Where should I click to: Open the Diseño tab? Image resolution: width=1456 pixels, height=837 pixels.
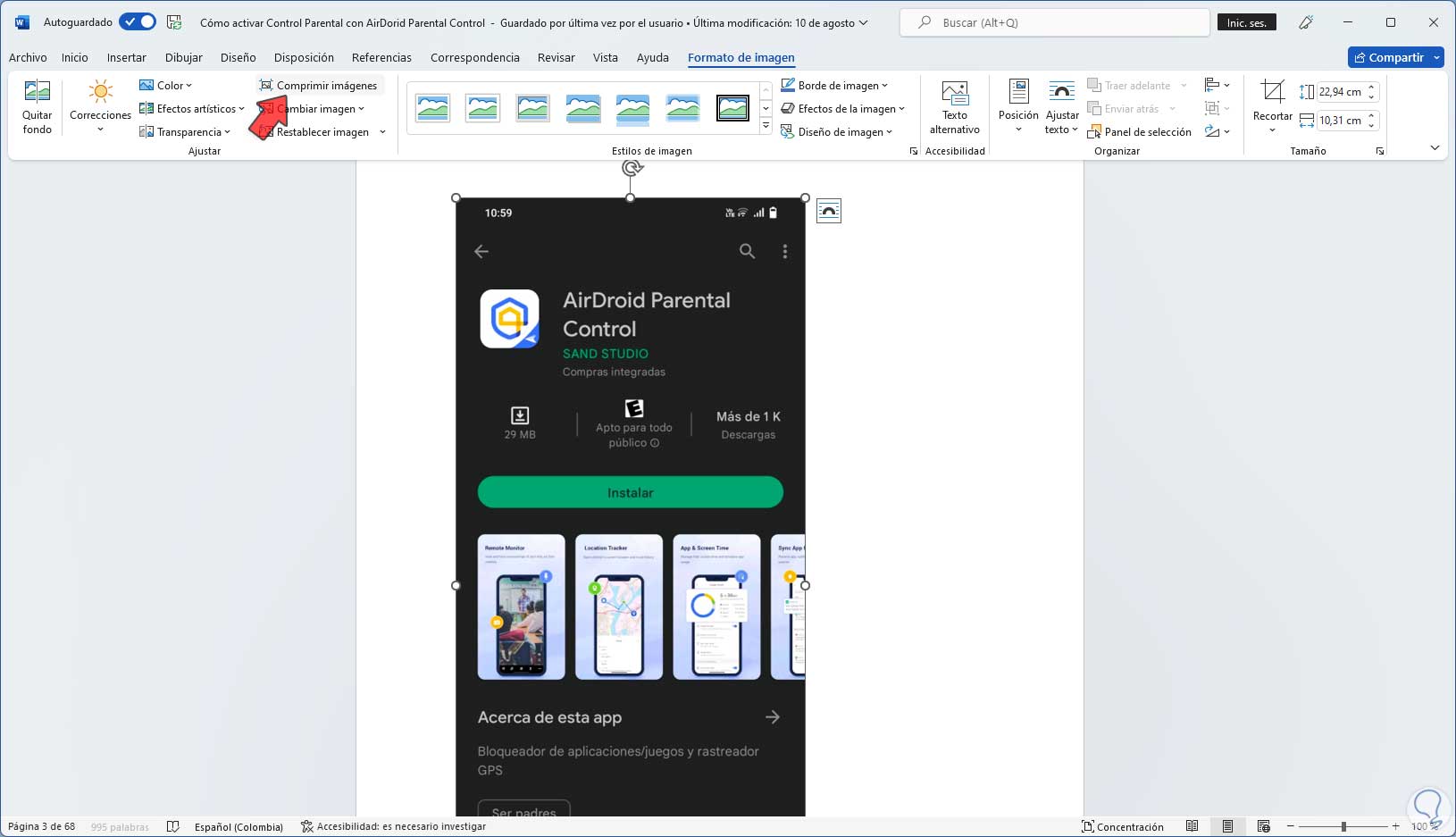[238, 58]
